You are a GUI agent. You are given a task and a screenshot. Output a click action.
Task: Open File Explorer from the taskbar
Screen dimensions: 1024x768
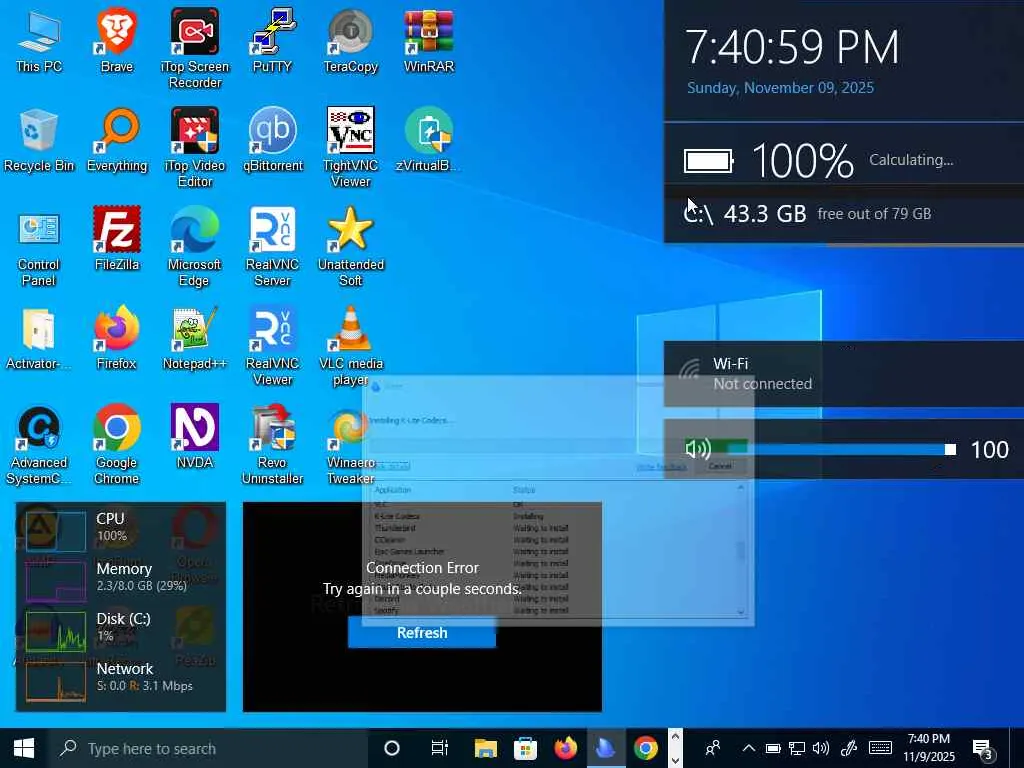coord(485,748)
